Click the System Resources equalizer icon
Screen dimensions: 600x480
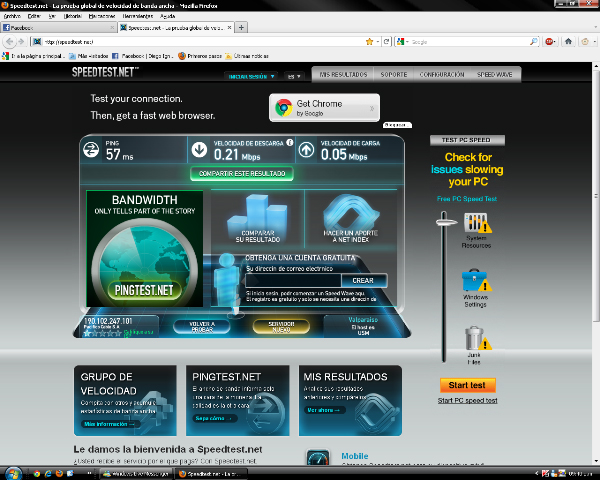477,223
